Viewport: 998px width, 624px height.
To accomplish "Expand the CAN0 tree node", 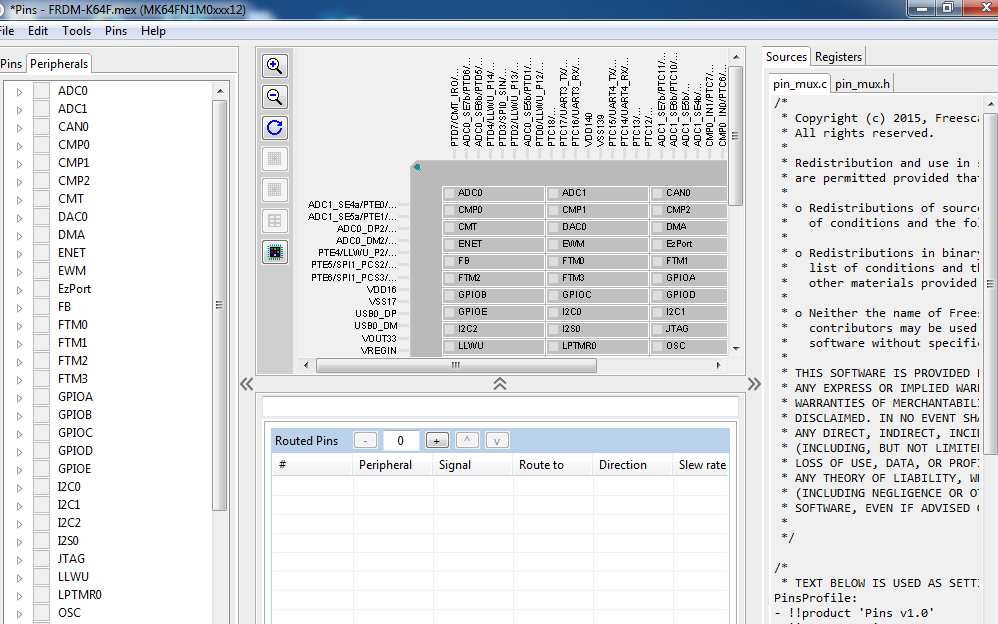I will pos(18,127).
